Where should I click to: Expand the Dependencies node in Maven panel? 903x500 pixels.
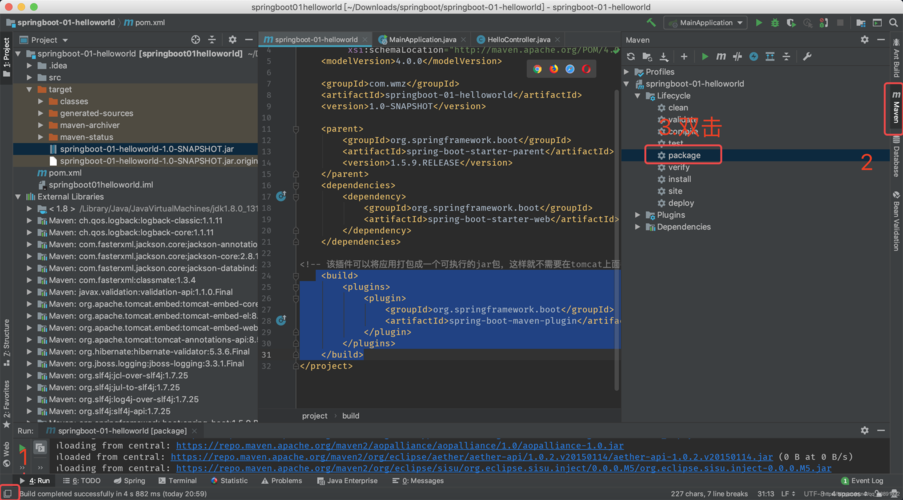click(638, 227)
